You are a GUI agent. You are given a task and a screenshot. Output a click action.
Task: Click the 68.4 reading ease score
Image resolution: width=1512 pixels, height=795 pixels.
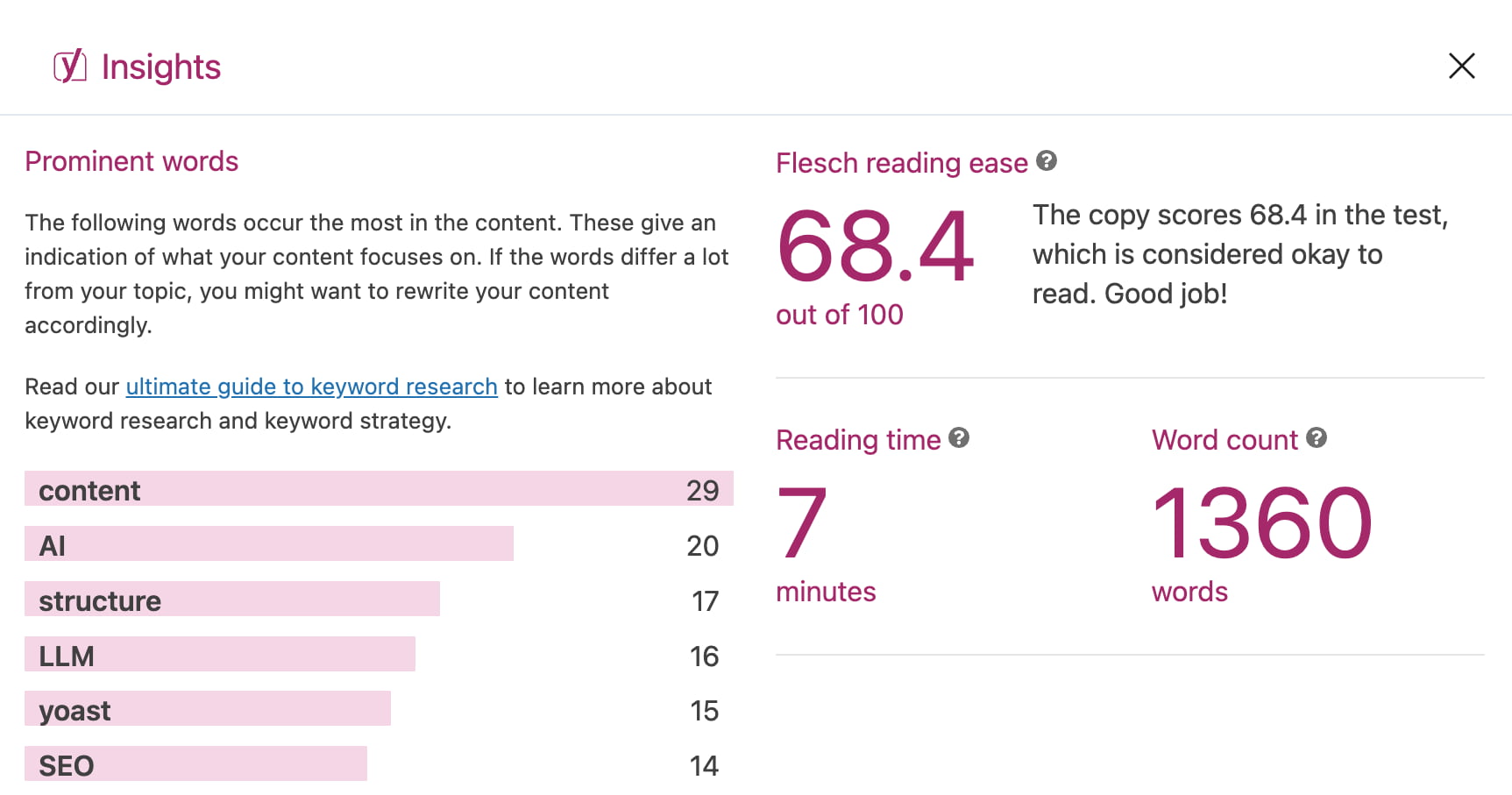click(875, 247)
